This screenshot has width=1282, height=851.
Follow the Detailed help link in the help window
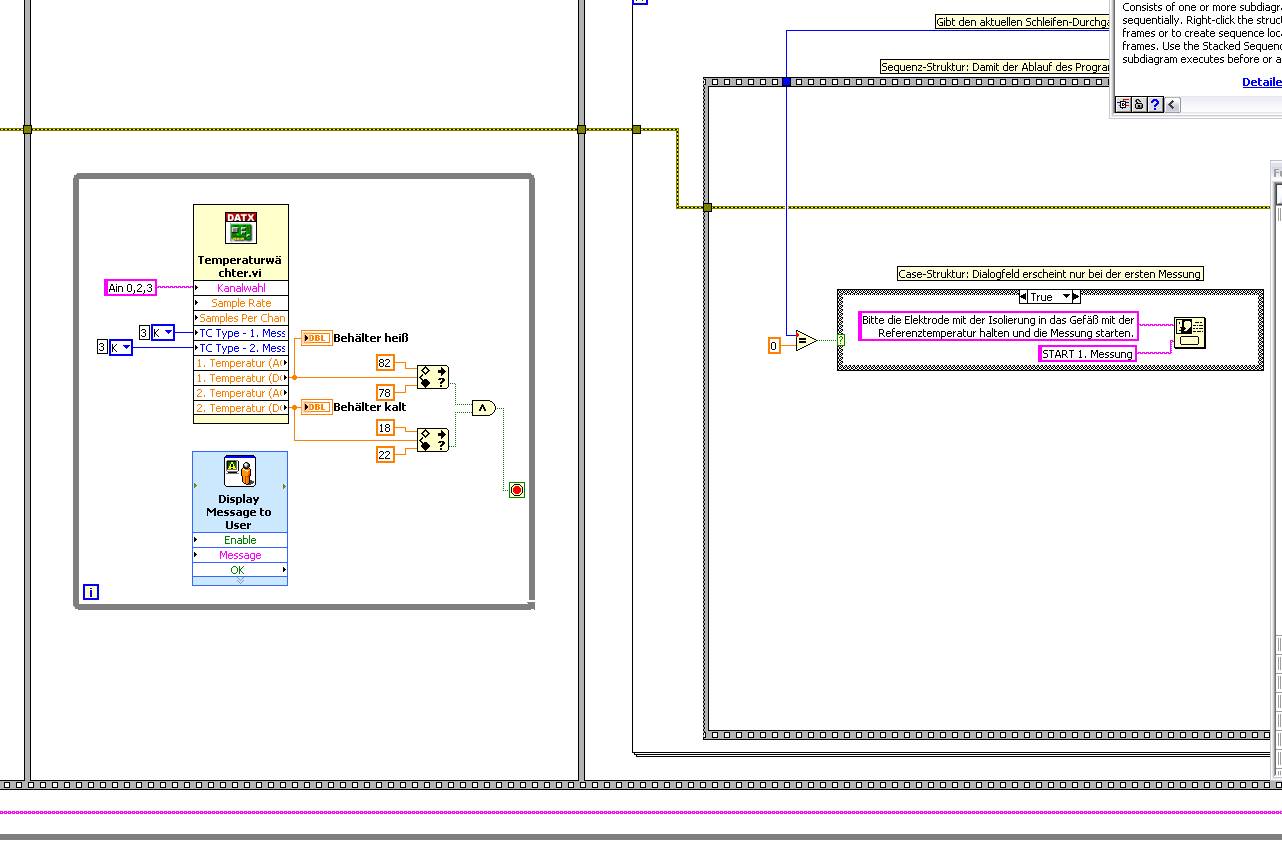click(x=1261, y=82)
